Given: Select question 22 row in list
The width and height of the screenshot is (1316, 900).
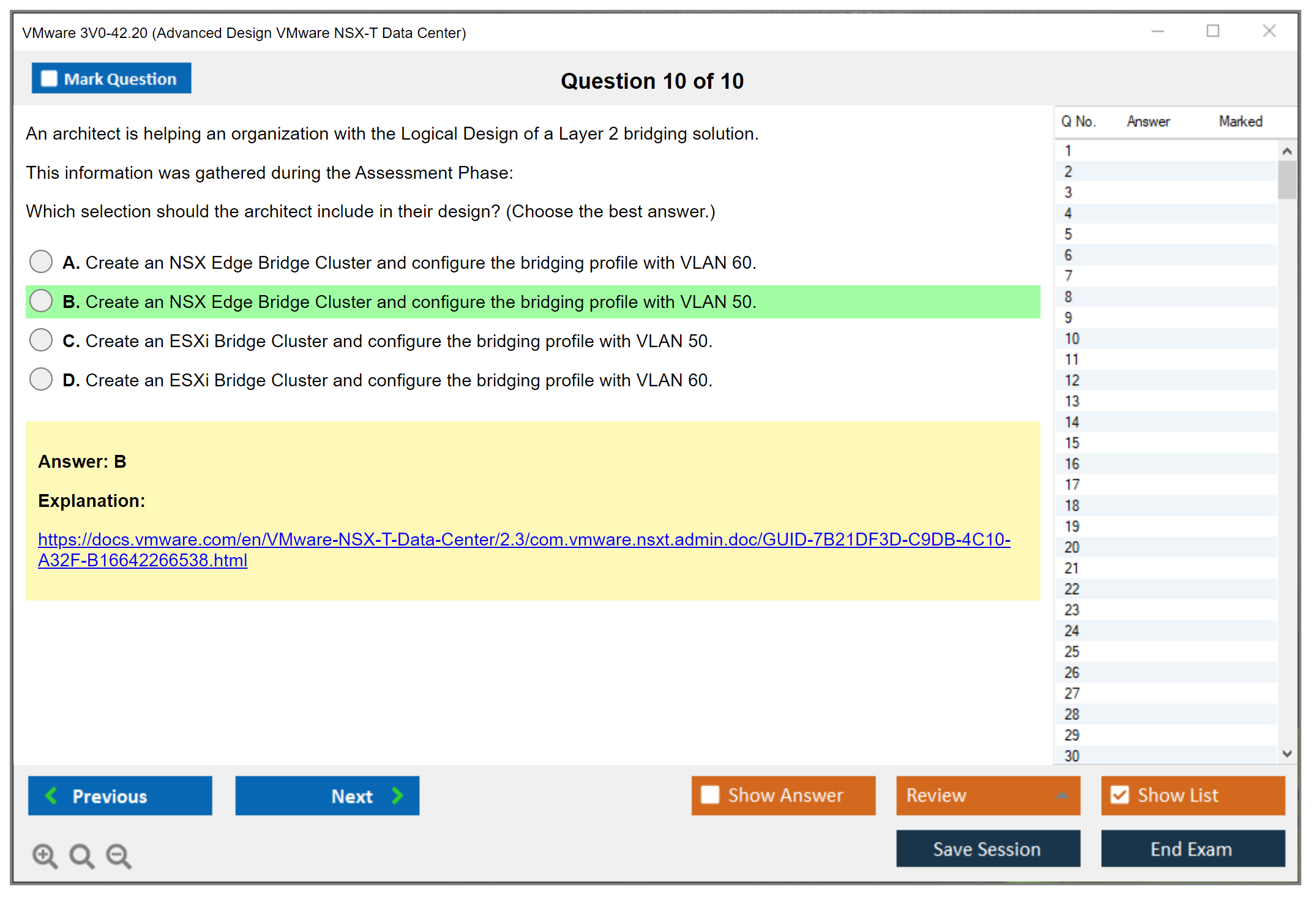Looking at the screenshot, I should pos(1072,589).
